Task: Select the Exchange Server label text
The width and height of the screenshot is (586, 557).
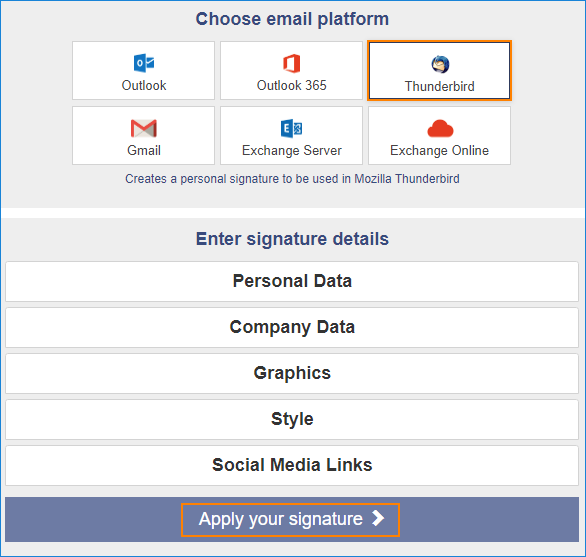Action: tap(292, 151)
